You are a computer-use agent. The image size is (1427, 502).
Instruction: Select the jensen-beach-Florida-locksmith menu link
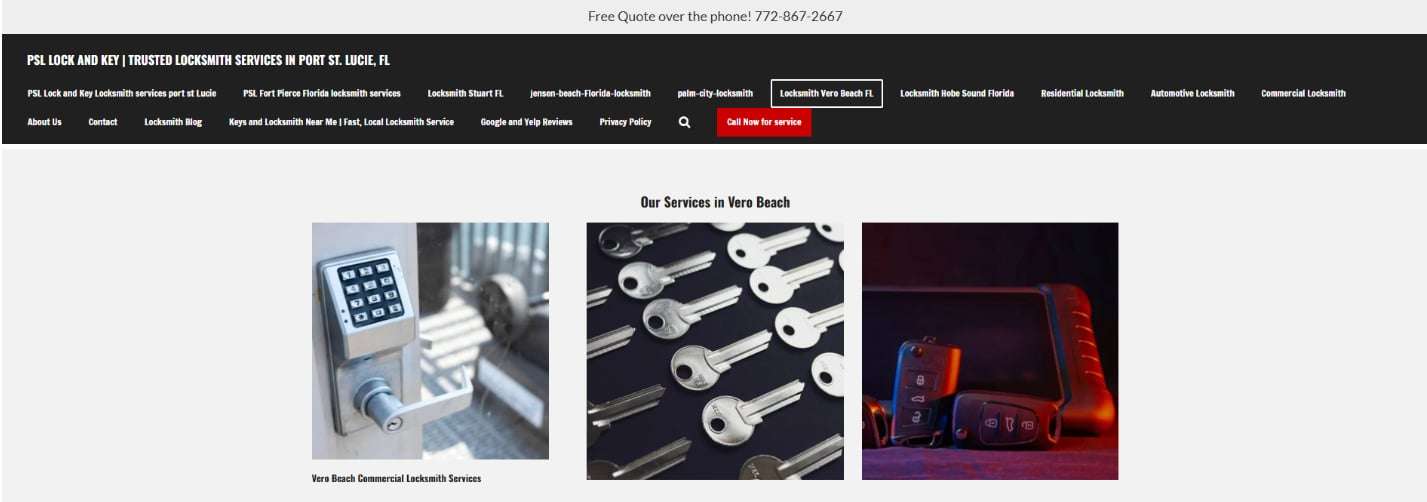590,93
